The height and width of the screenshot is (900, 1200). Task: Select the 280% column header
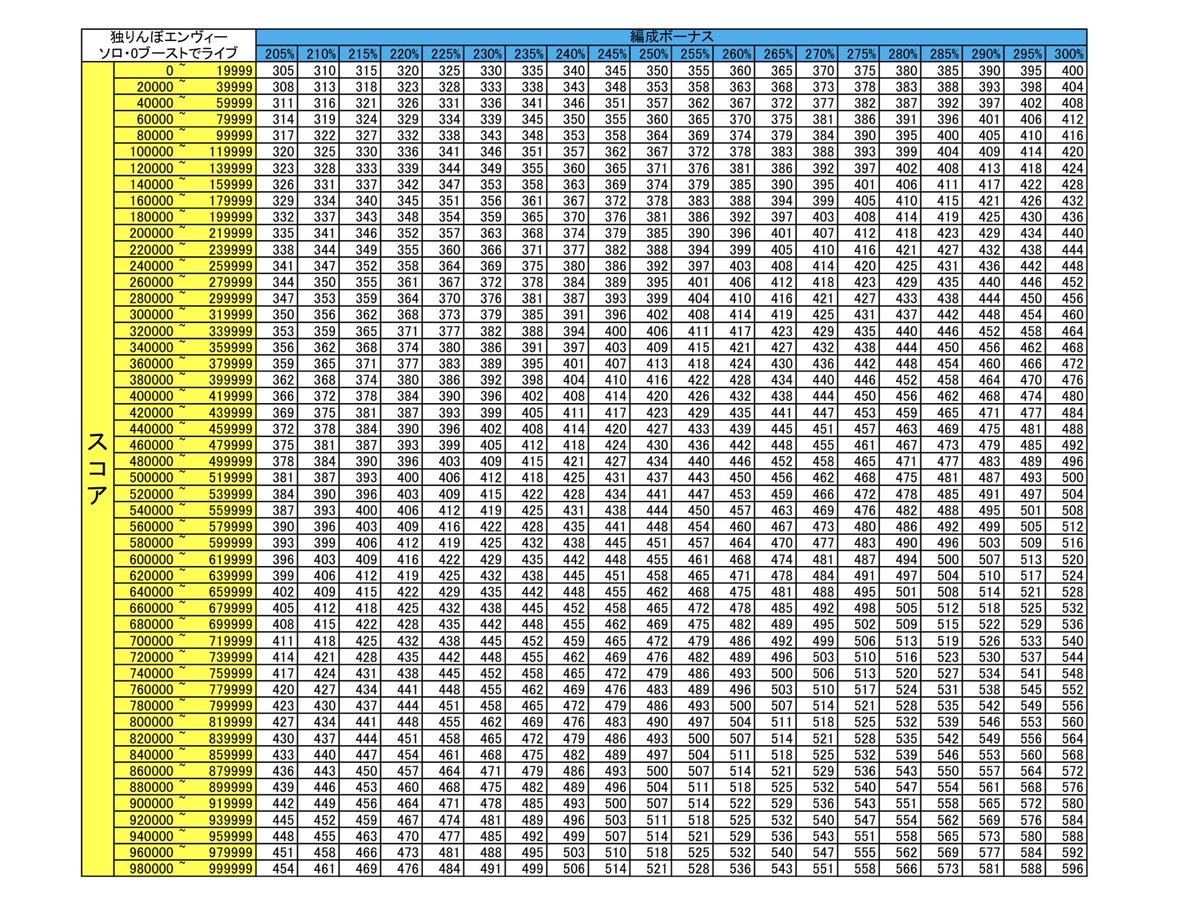[x=899, y=53]
